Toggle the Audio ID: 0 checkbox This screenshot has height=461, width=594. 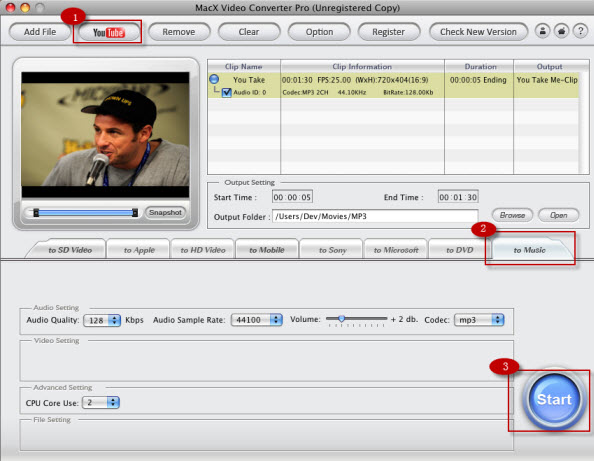tap(227, 92)
